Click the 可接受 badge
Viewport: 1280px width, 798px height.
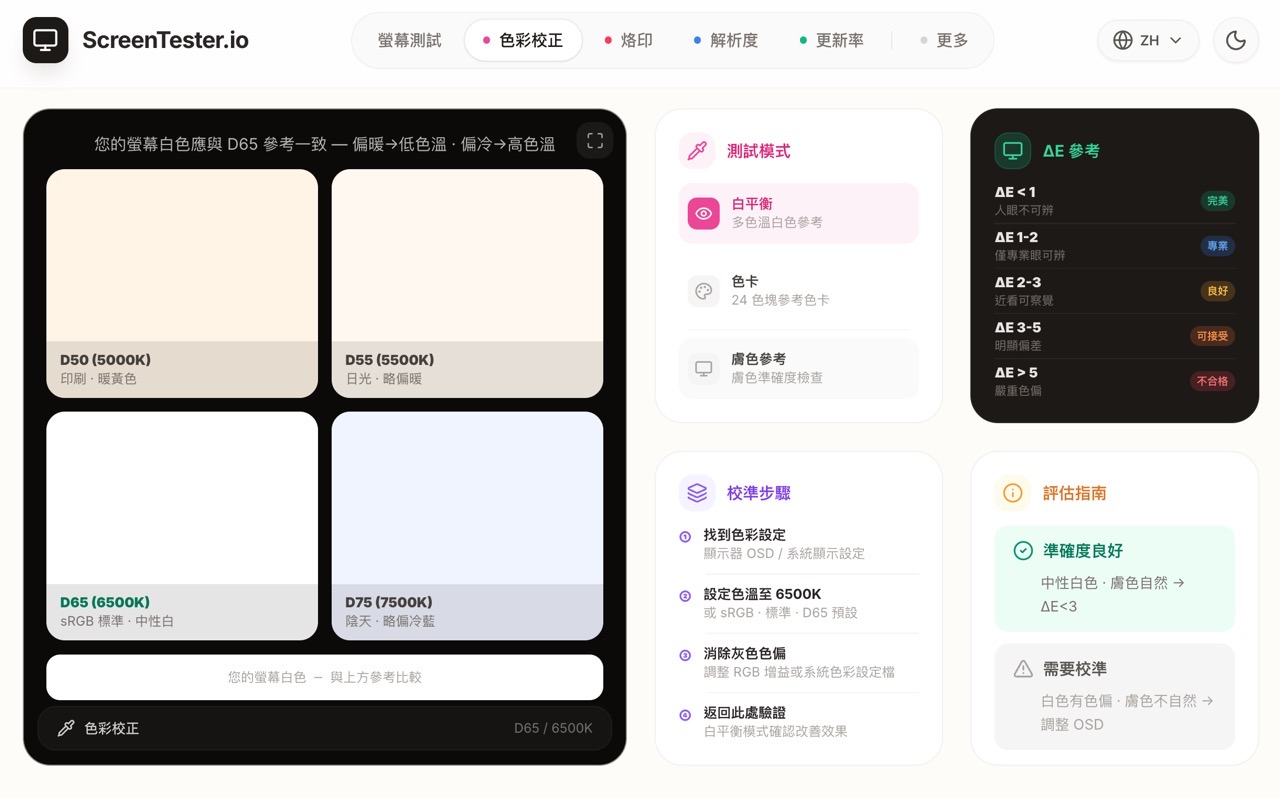[x=1212, y=336]
